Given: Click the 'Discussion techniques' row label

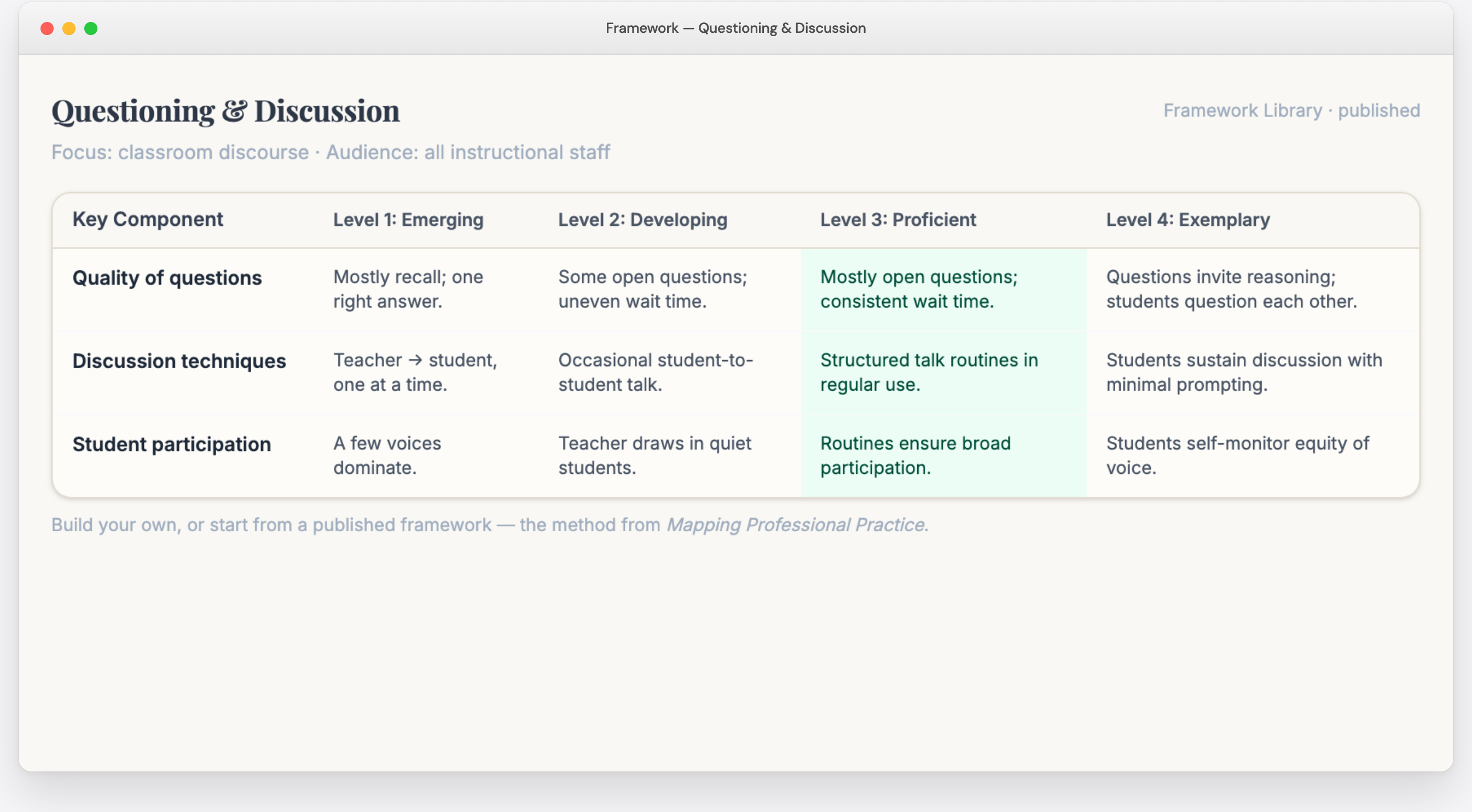Looking at the screenshot, I should pos(179,361).
